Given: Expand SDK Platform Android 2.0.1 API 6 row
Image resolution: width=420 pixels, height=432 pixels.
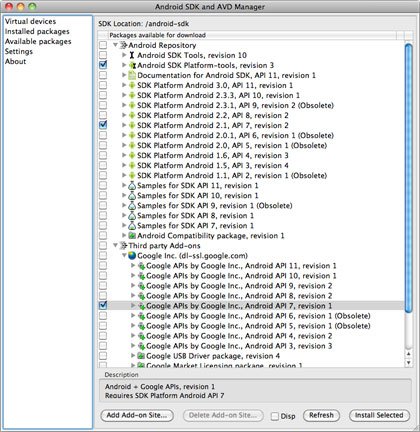Looking at the screenshot, I should click(x=124, y=135).
